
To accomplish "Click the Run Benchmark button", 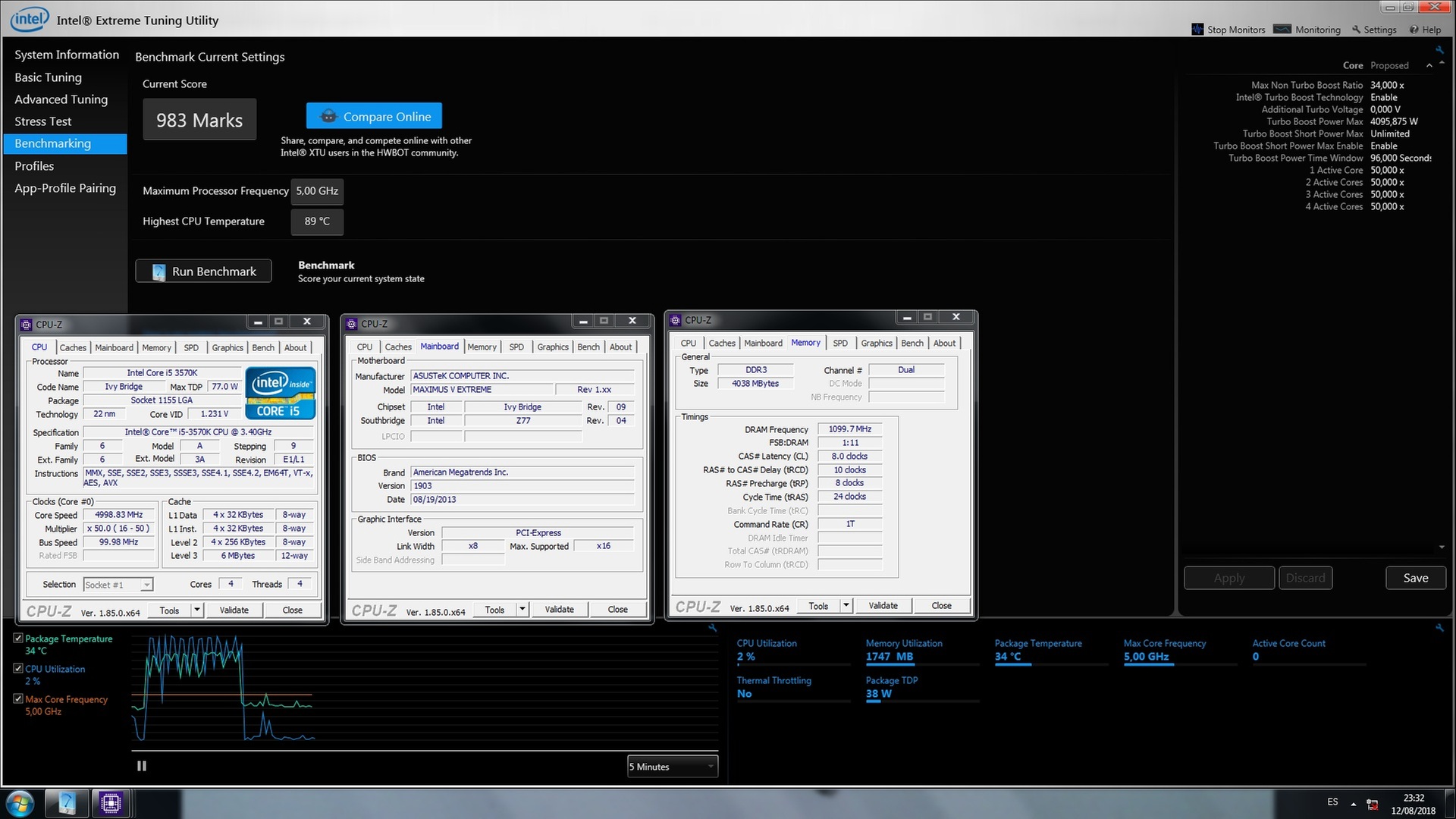I will coord(203,271).
